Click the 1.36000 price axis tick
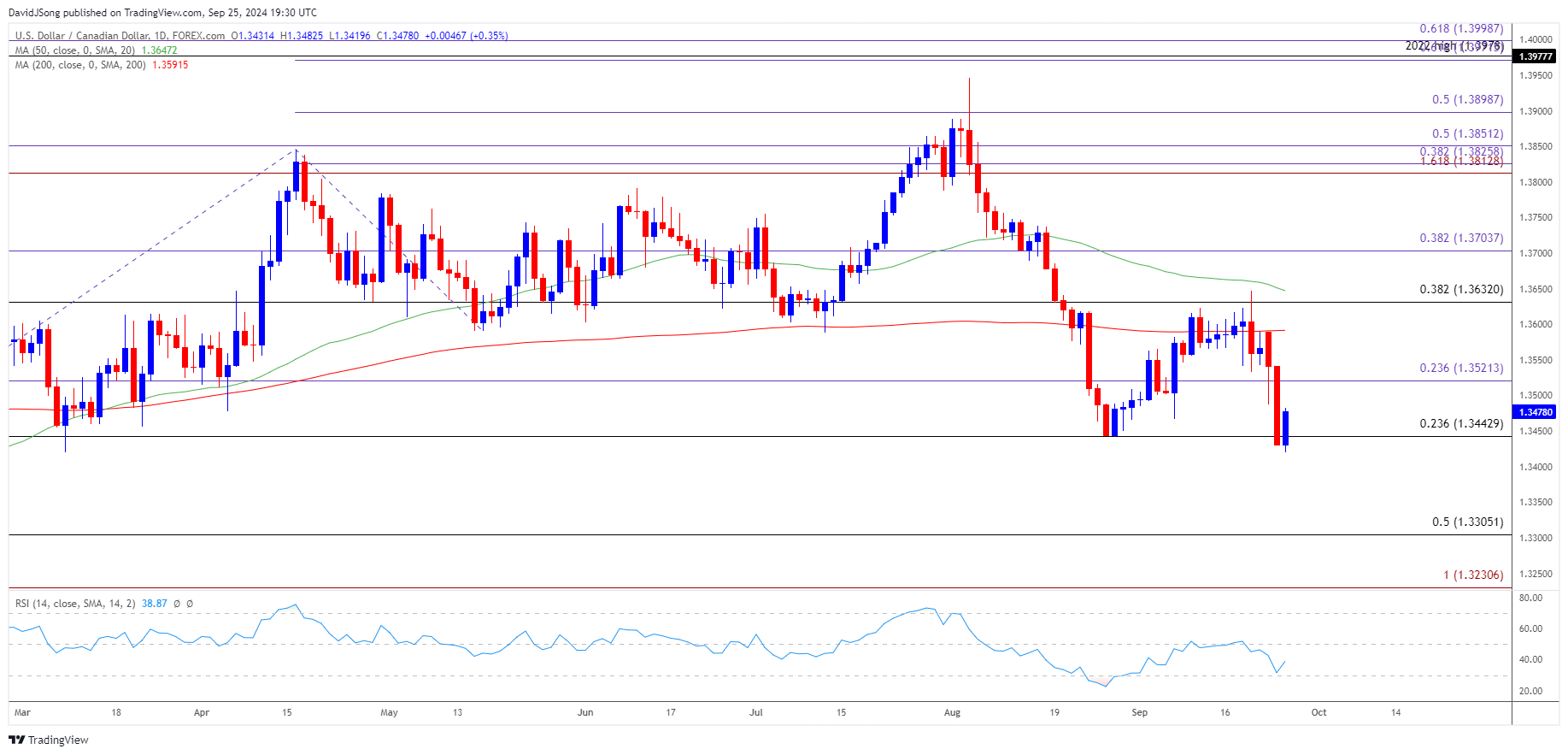 (1536, 324)
